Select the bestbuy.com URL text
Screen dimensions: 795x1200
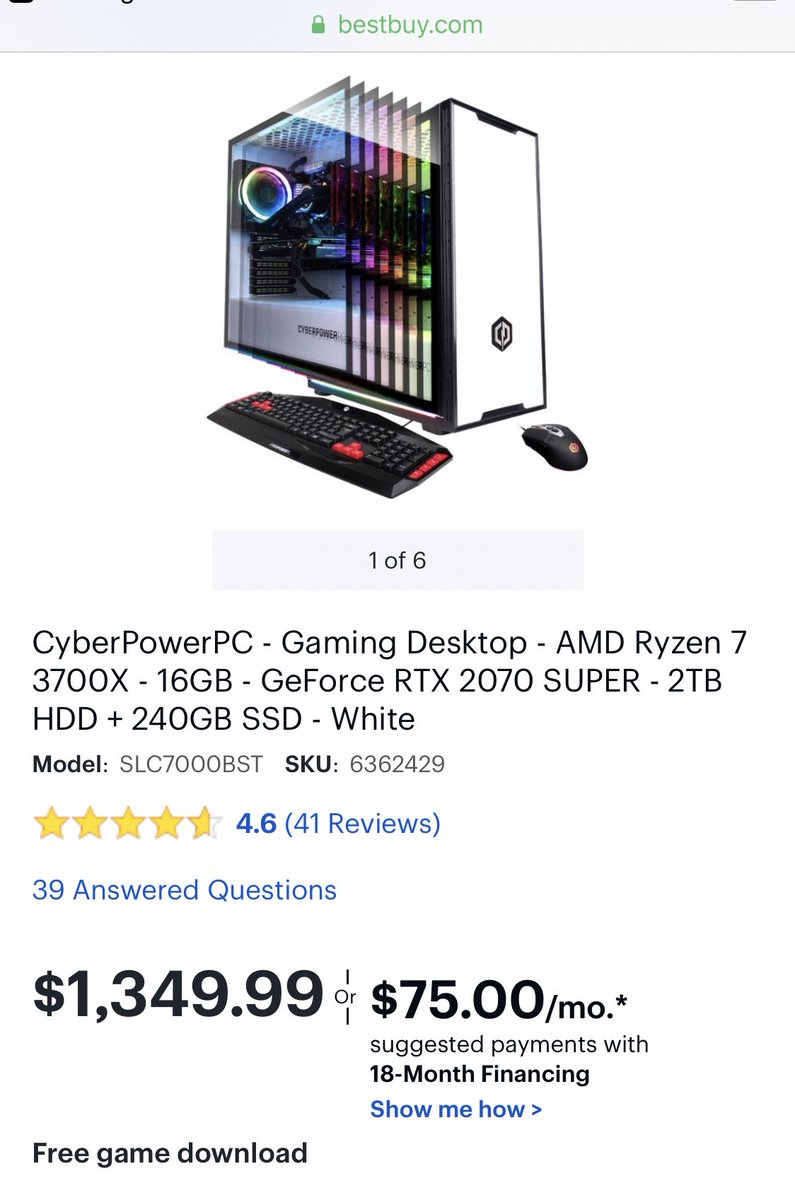coord(410,24)
